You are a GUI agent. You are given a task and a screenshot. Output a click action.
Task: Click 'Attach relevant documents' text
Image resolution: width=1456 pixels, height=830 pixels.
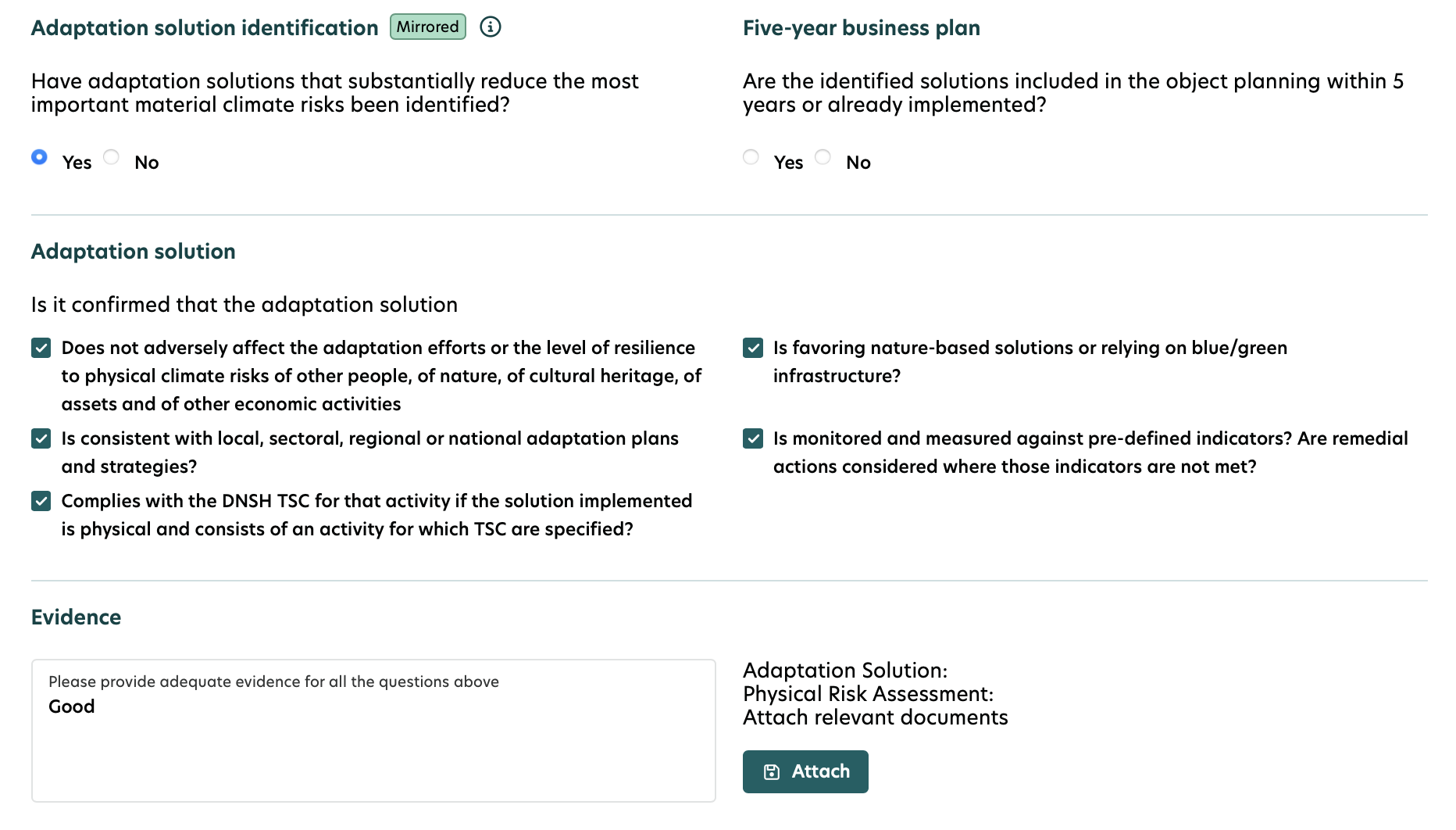875,717
